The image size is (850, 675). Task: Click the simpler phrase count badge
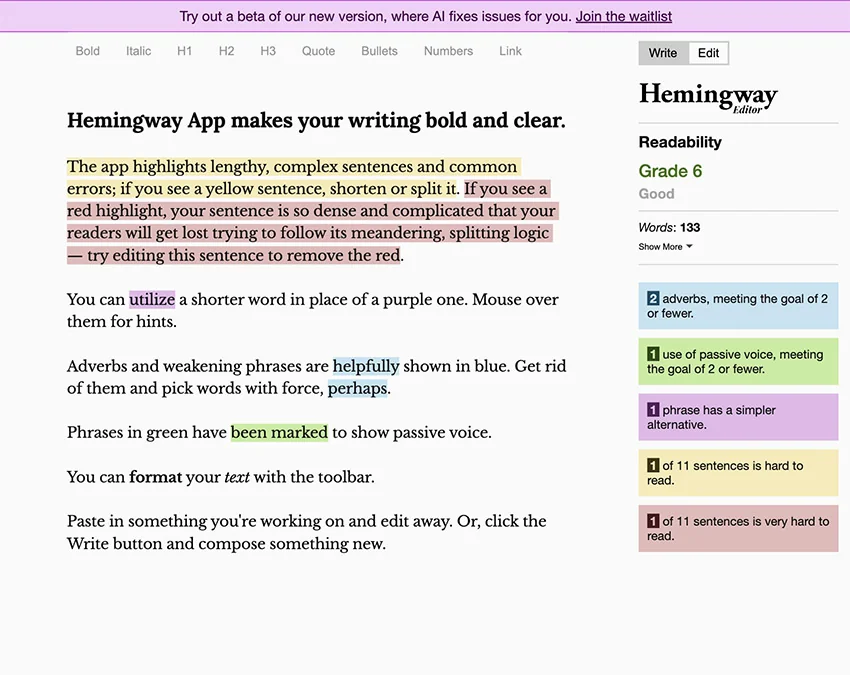tap(653, 410)
